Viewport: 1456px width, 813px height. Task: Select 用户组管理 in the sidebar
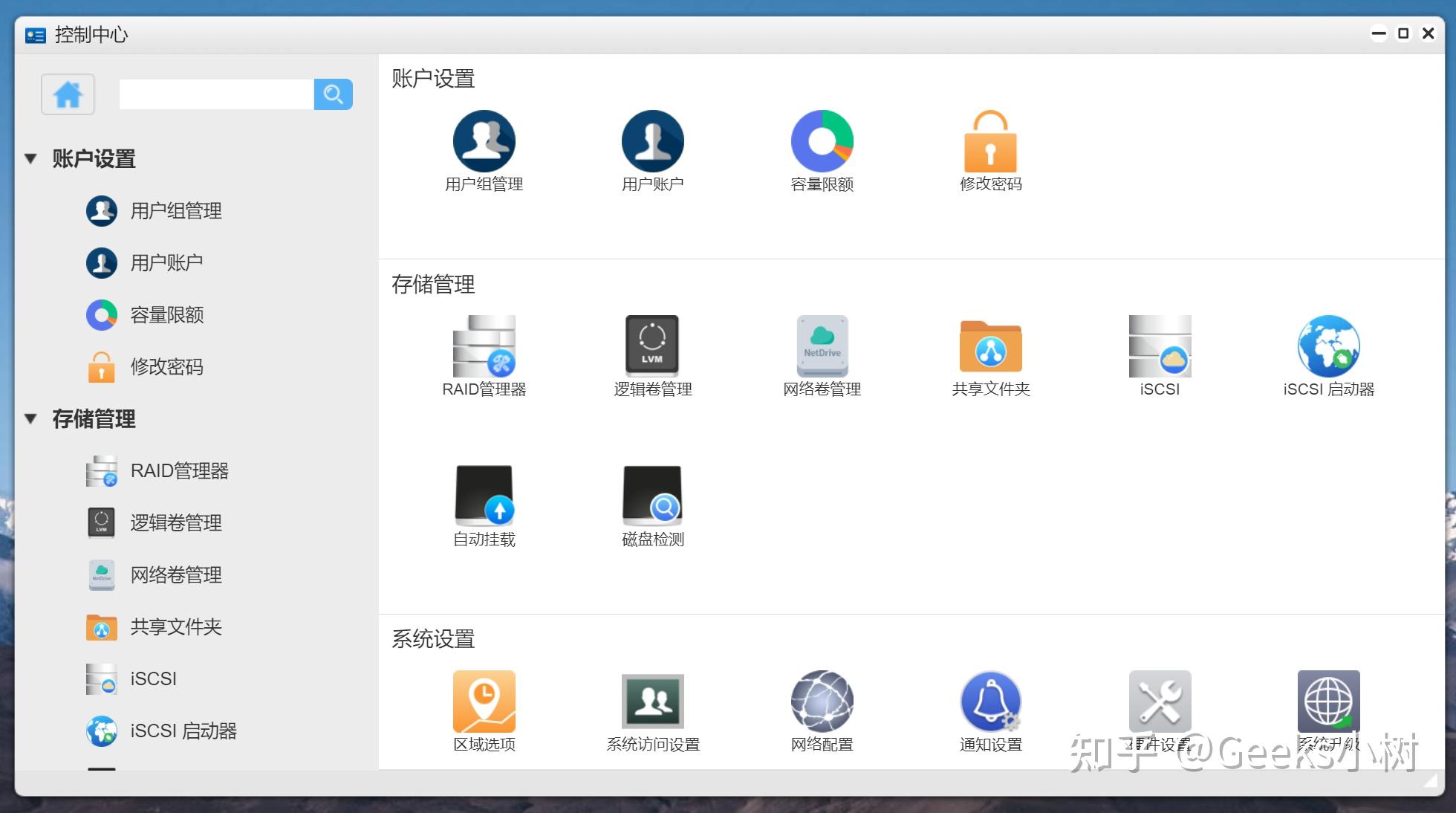pyautogui.click(x=175, y=211)
